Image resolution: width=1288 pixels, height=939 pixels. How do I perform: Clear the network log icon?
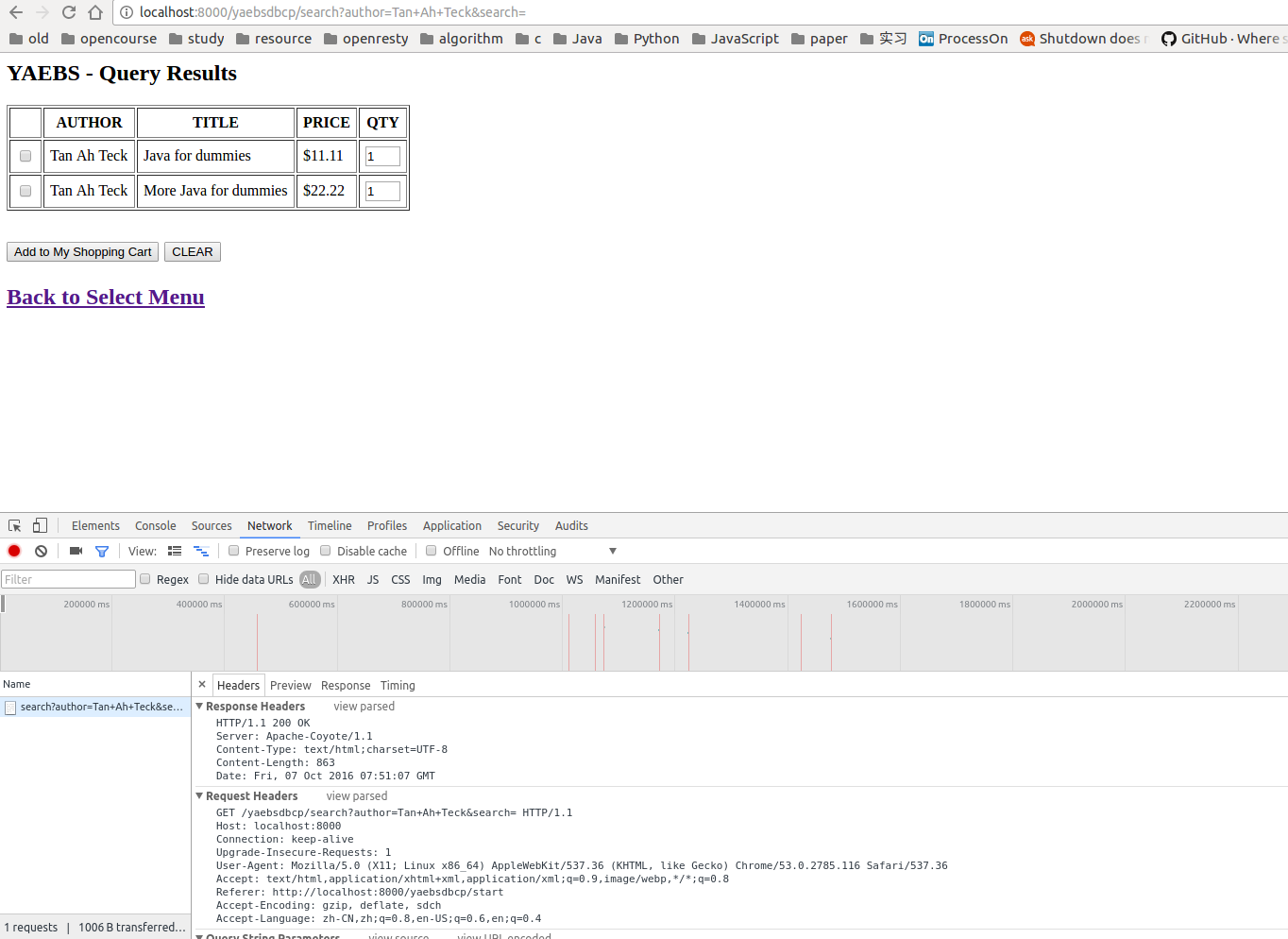pos(41,552)
